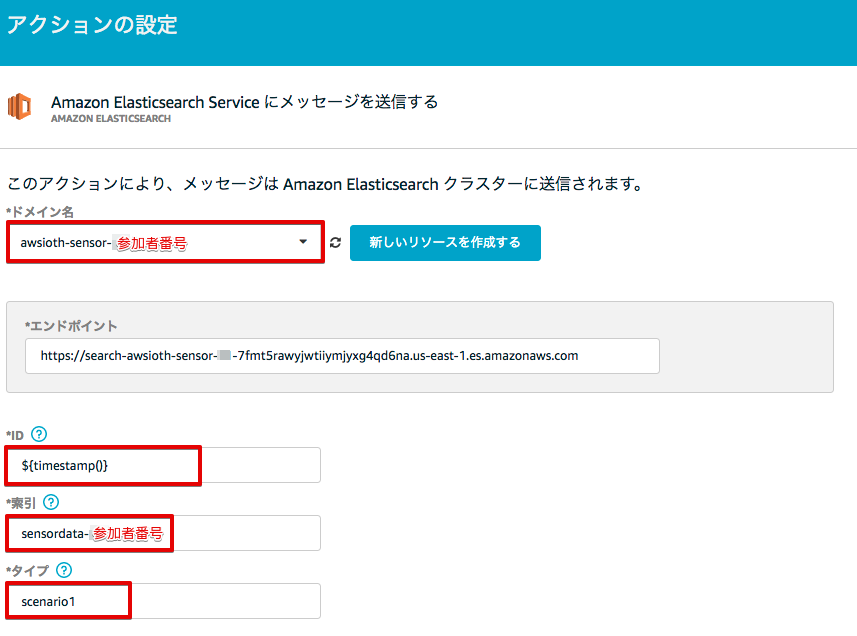Screen dimensions: 857x636
Task: Click the Amazon Elasticsearch service icon
Action: (x=20, y=106)
